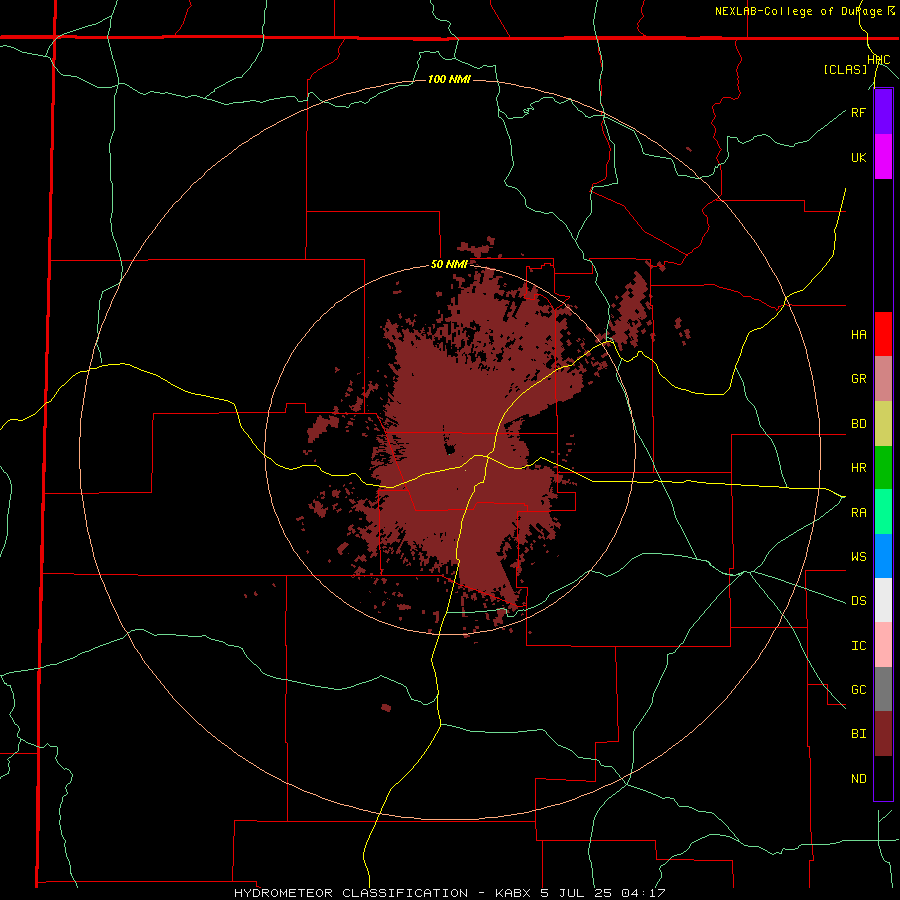This screenshot has height=900, width=900.
Task: Click the ND legend label
Action: click(x=858, y=779)
